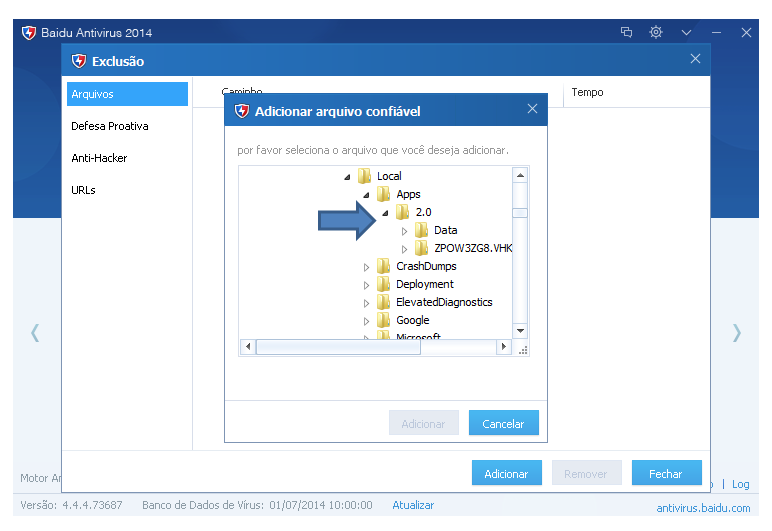
Task: Click the tree scroll left arrow
Action: (248, 346)
